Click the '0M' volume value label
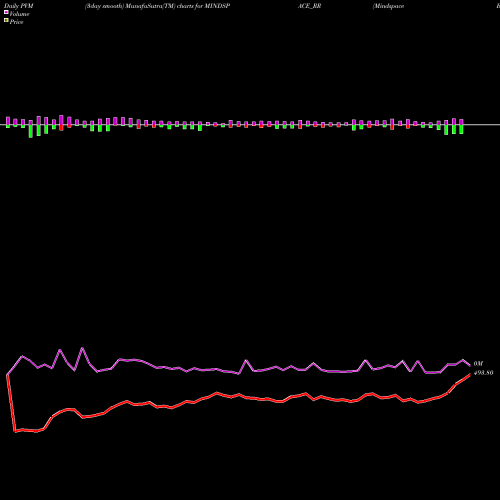Image resolution: width=500 pixels, height=500 pixels. click(478, 363)
